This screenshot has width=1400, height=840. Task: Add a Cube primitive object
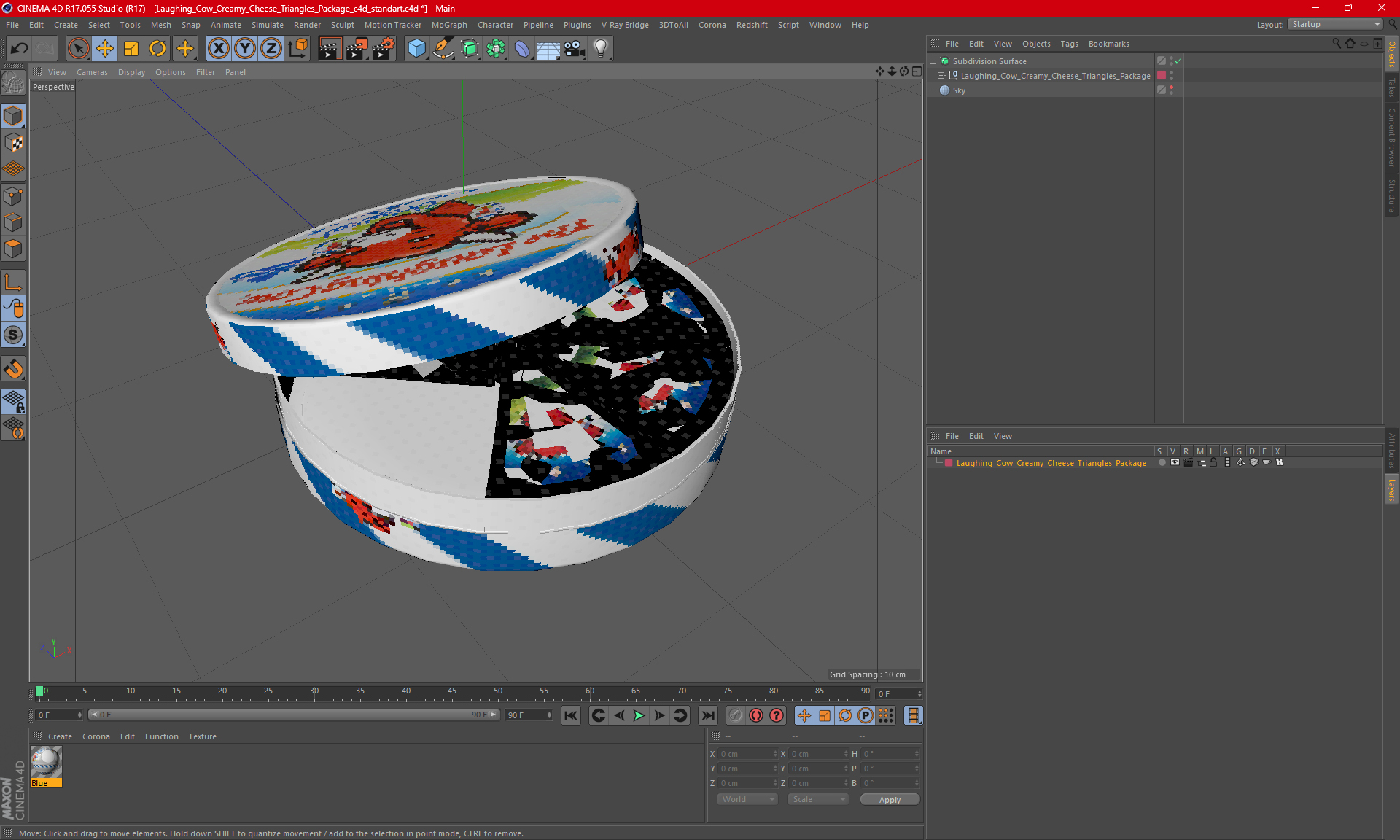pyautogui.click(x=417, y=49)
